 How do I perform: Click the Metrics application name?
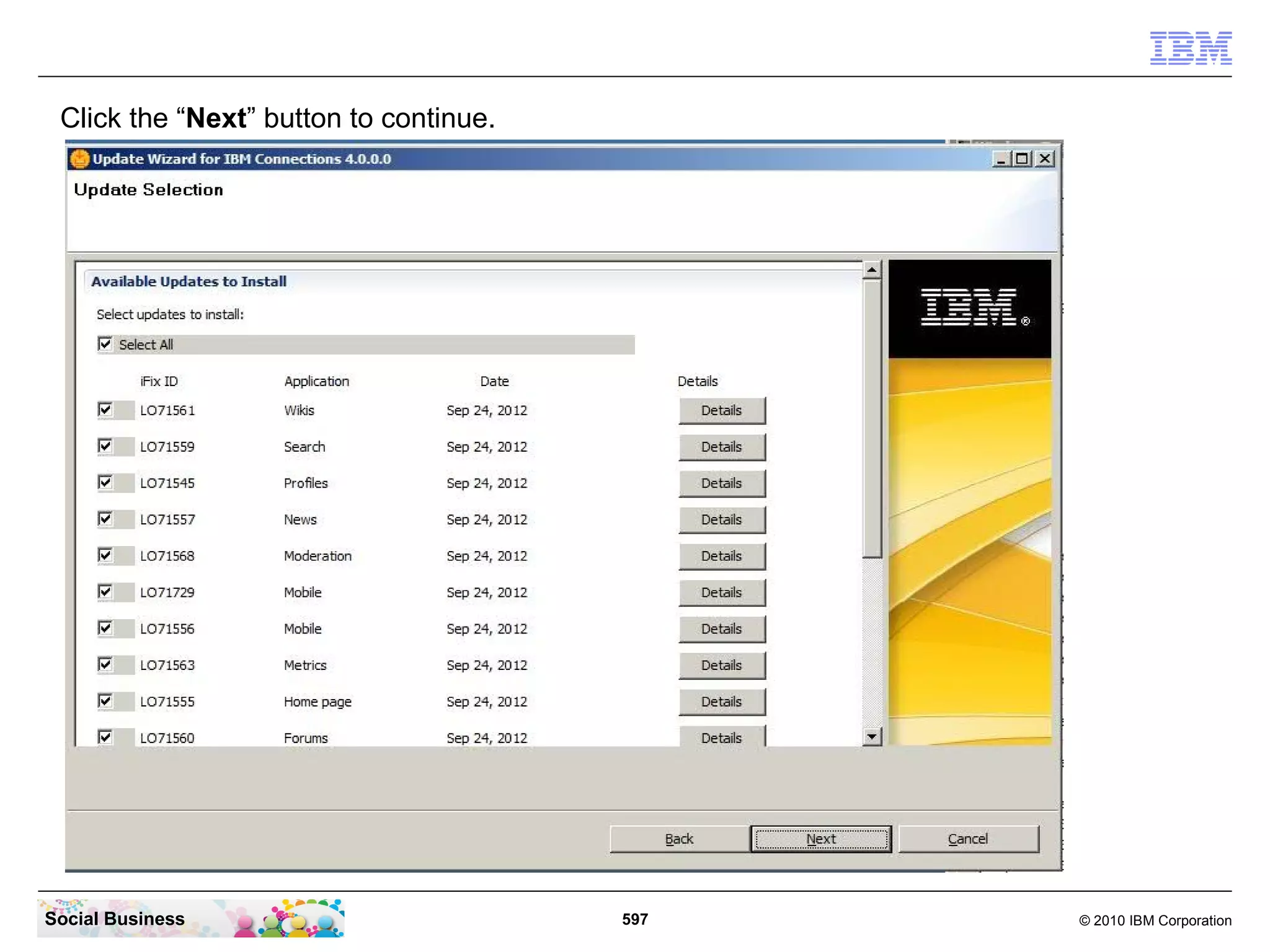click(305, 665)
